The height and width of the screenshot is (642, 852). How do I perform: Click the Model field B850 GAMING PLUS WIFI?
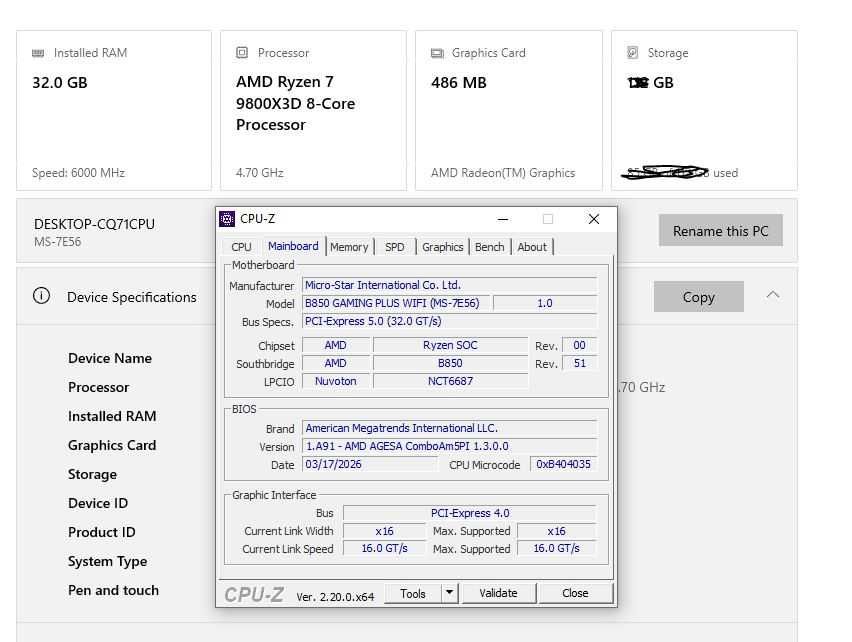[x=396, y=303]
